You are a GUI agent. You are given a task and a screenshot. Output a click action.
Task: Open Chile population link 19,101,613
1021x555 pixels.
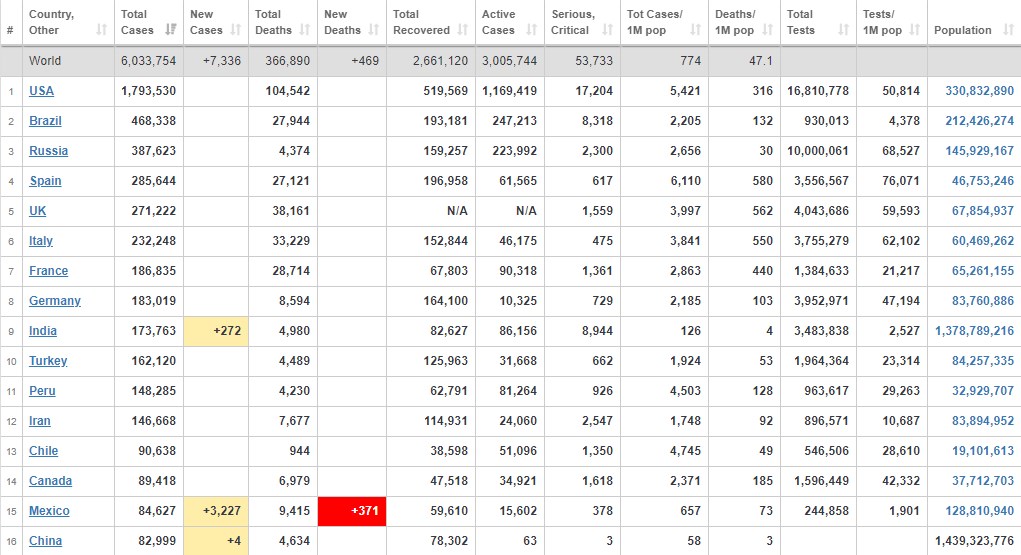pos(983,451)
